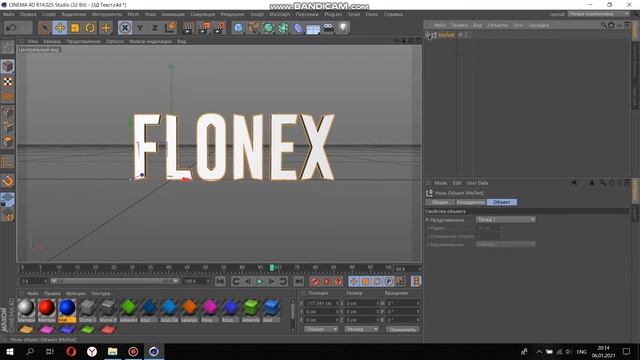Switch to the Объект attribute tab
The image size is (640, 360).
coord(502,202)
